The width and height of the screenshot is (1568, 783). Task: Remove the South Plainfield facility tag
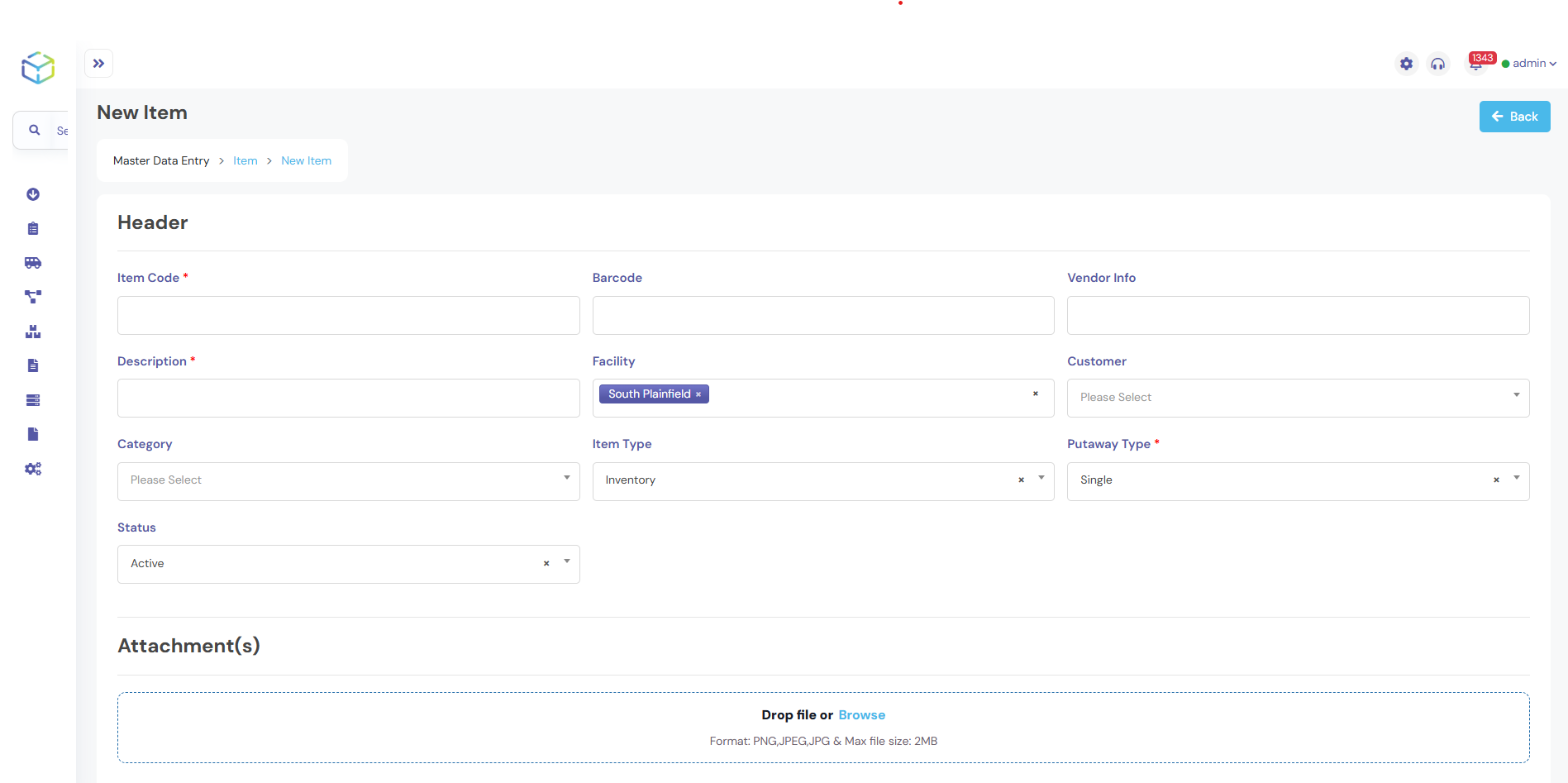click(x=698, y=394)
